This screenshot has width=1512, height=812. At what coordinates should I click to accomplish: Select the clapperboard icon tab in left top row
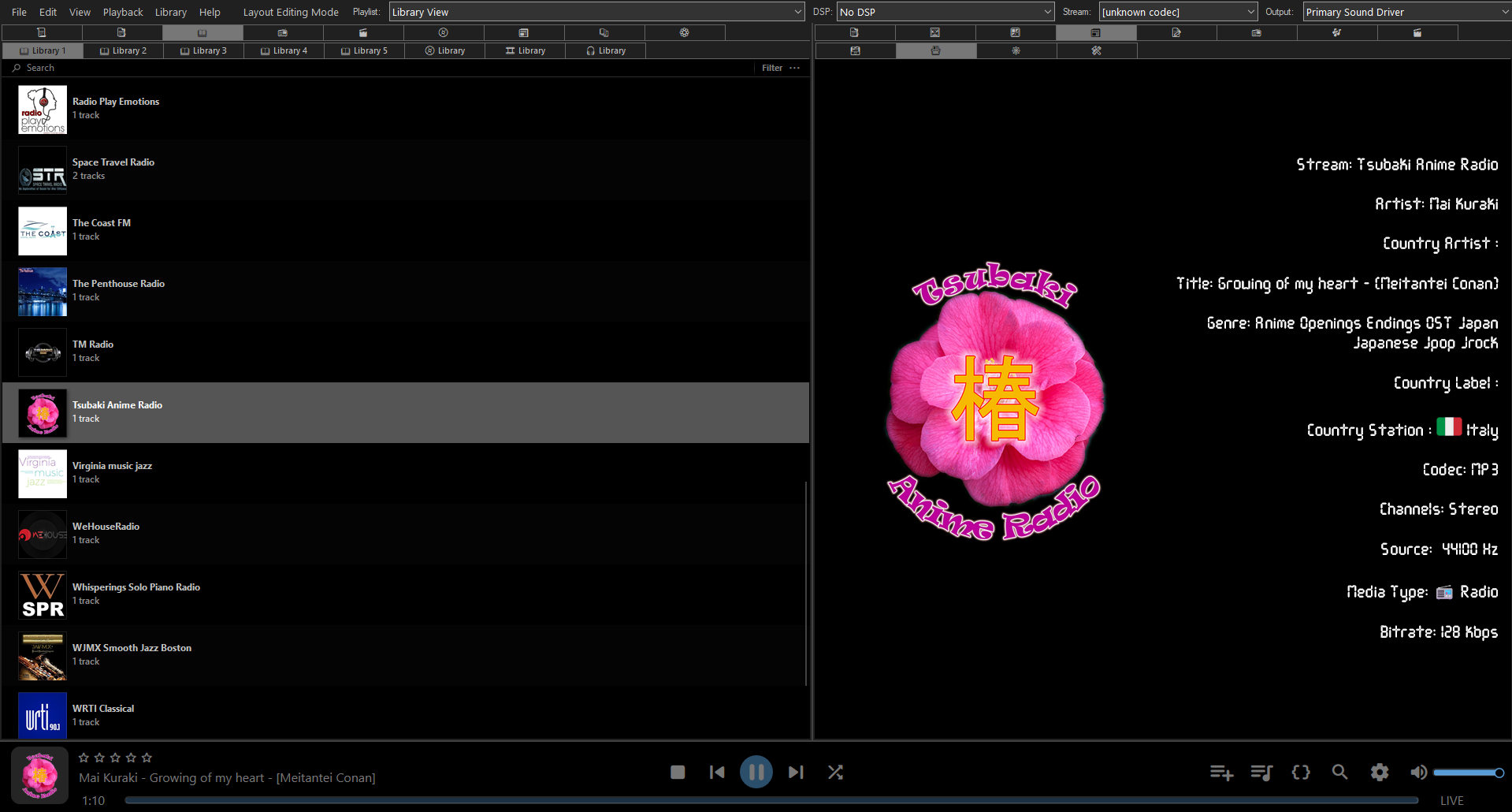tap(363, 32)
